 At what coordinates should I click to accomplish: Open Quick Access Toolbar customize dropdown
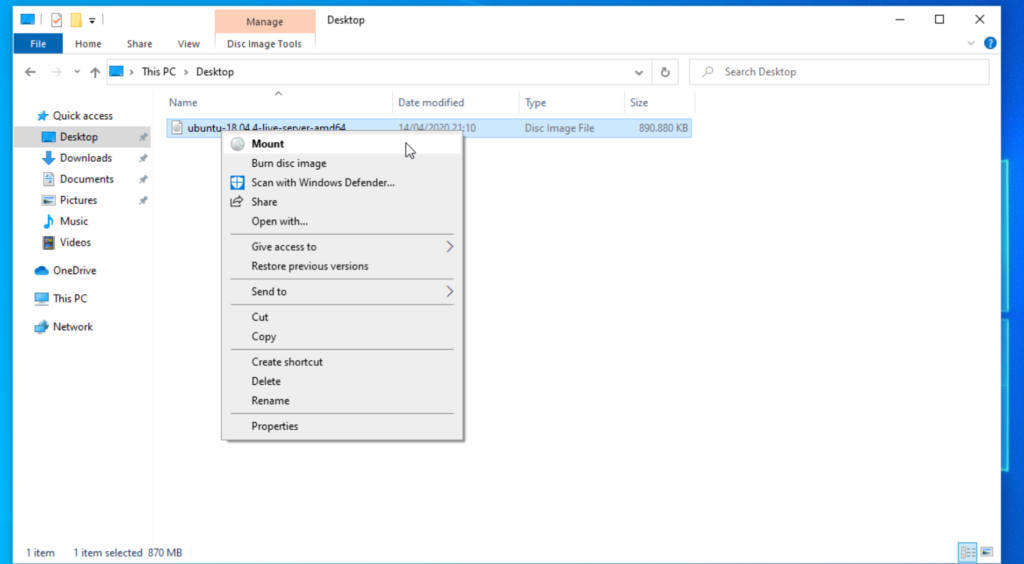[x=92, y=21]
